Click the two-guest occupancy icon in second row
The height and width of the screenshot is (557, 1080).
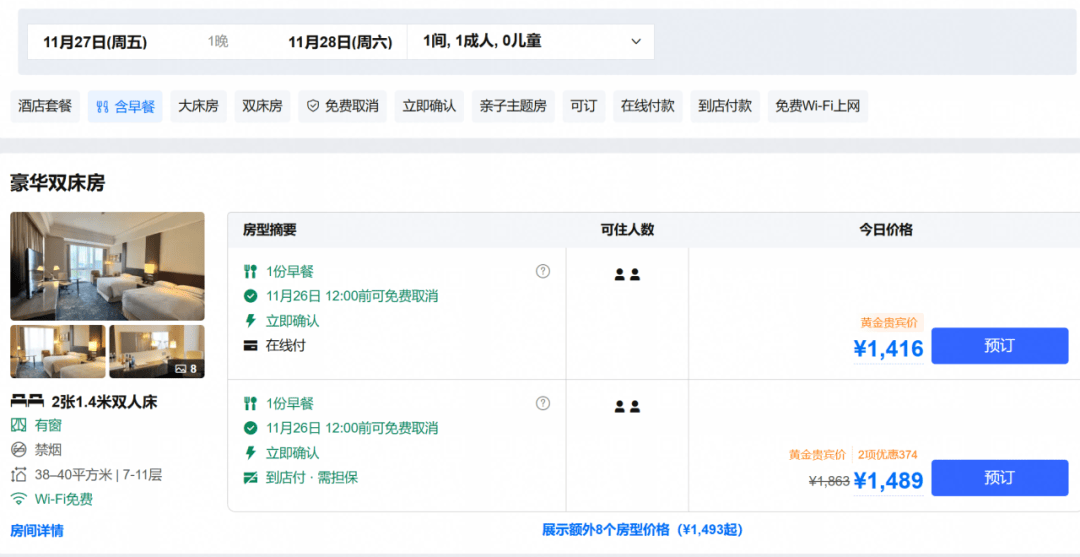(627, 407)
